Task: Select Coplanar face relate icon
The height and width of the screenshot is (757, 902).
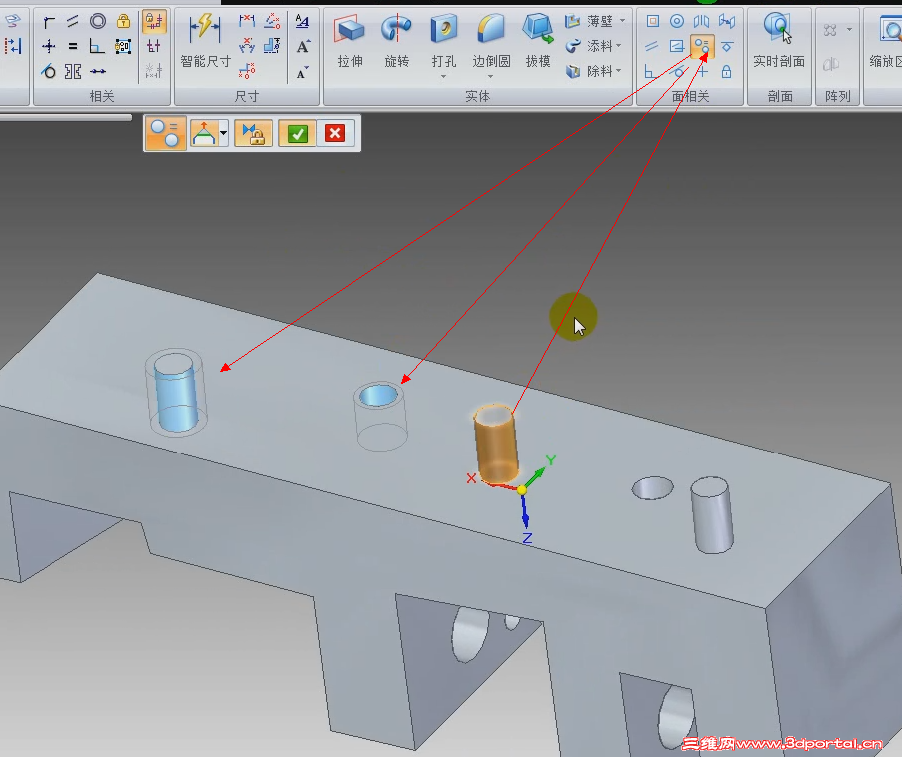Action: click(x=652, y=22)
